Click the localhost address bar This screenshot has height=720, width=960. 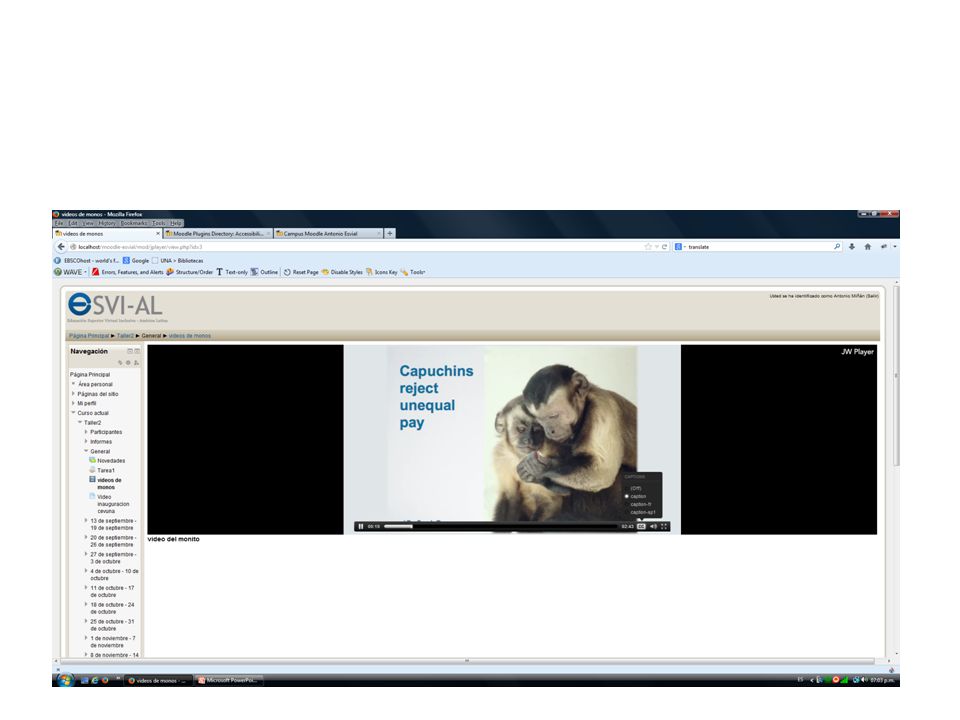point(355,247)
